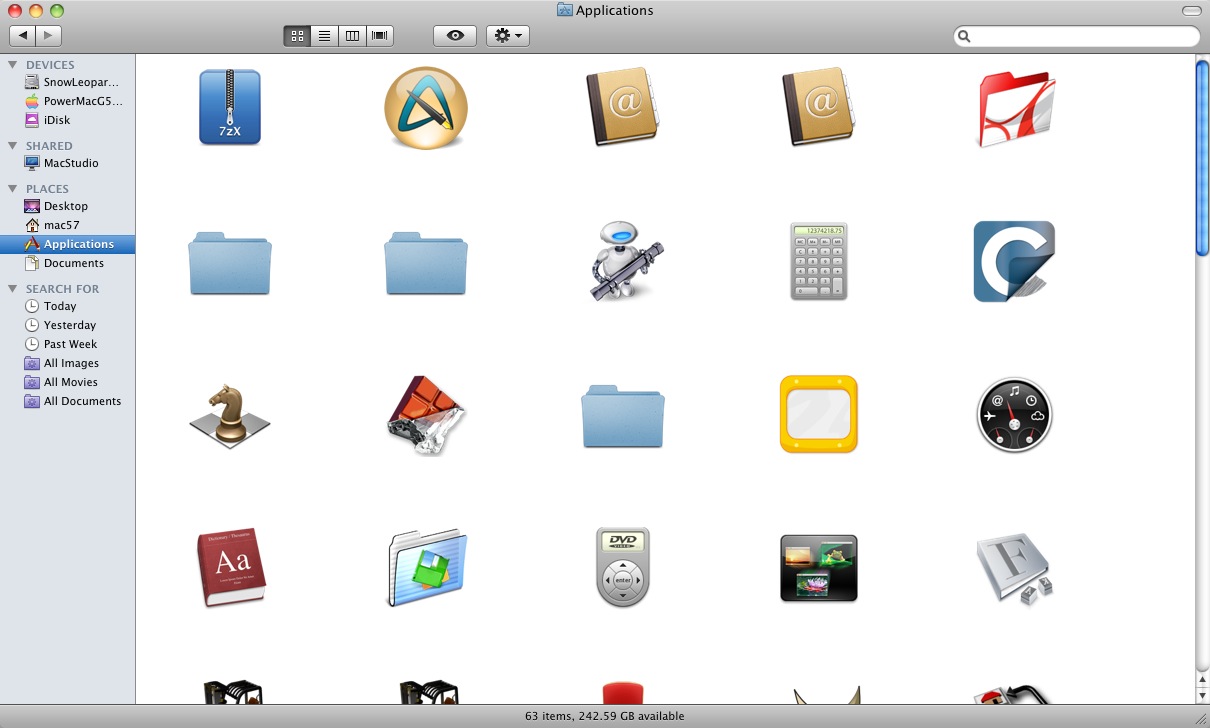The width and height of the screenshot is (1210, 728).
Task: Switch to icon view
Action: point(297,36)
